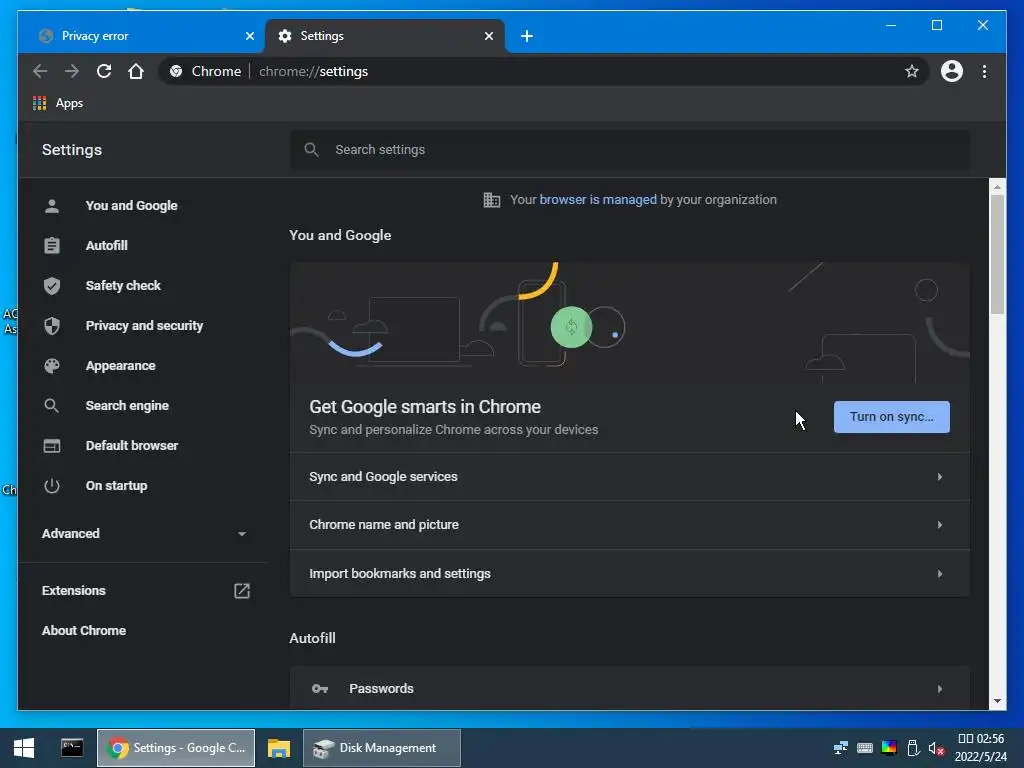The height and width of the screenshot is (768, 1024).
Task: Open the home page icon
Action: coord(136,71)
